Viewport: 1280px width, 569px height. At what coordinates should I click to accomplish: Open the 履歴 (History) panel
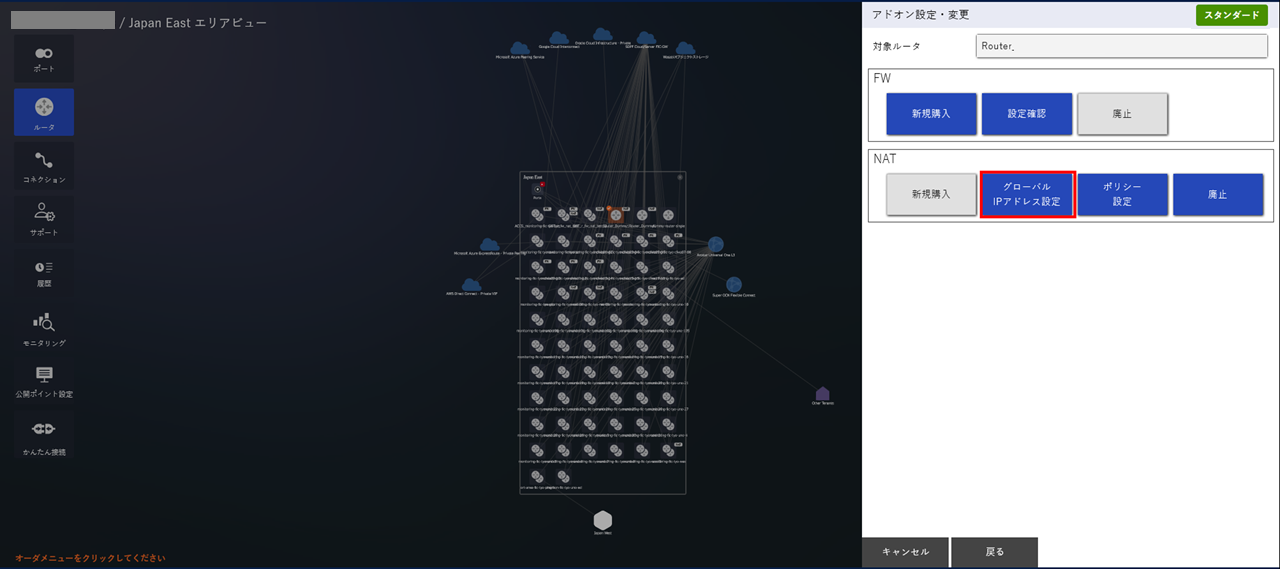tap(44, 271)
